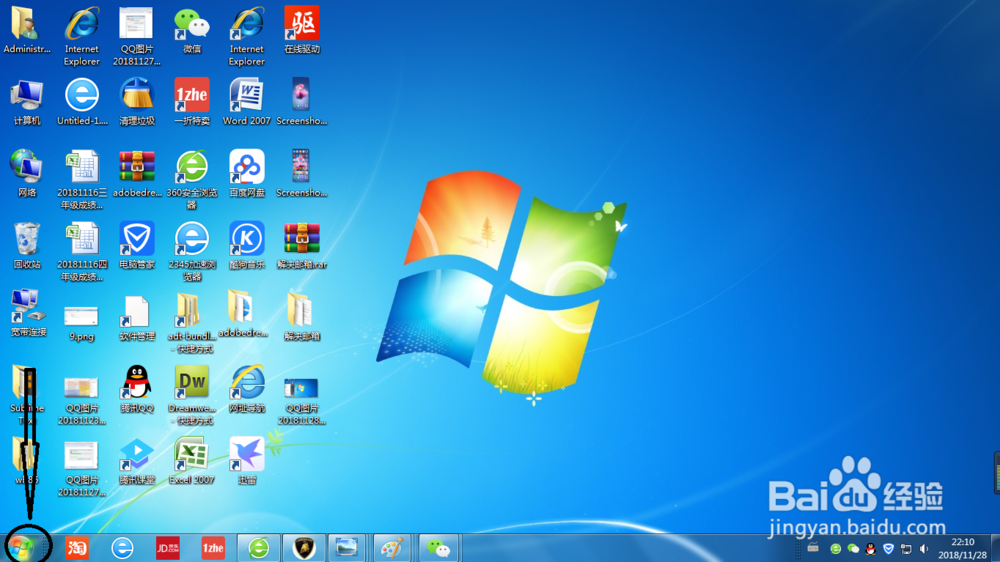
Task: Open the 宽带连接 desktop shortcut
Action: 28,313
